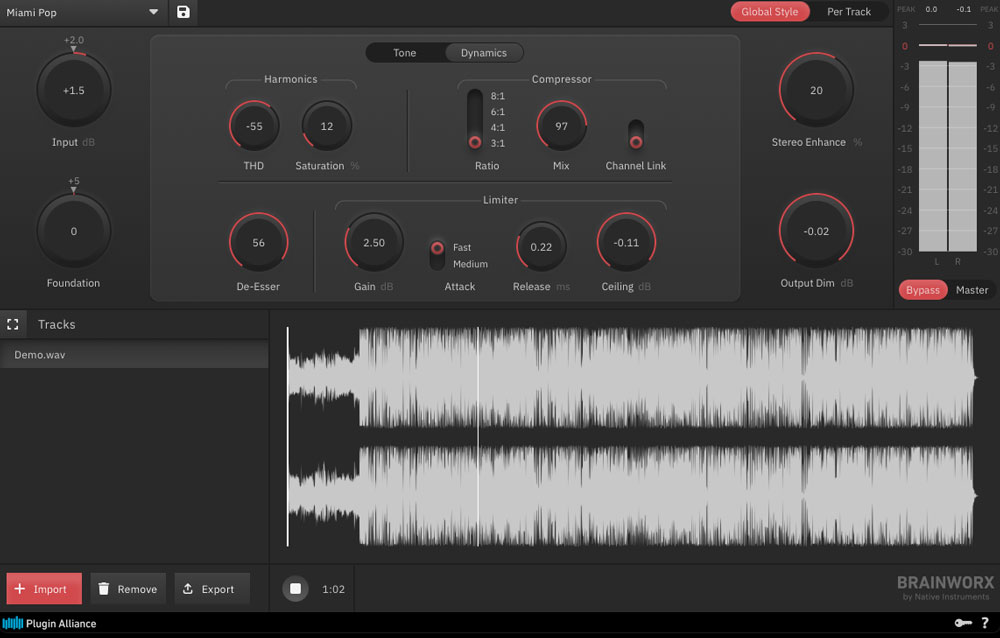Import a new audio track
Screen dimensions: 1000x638
coord(44,588)
